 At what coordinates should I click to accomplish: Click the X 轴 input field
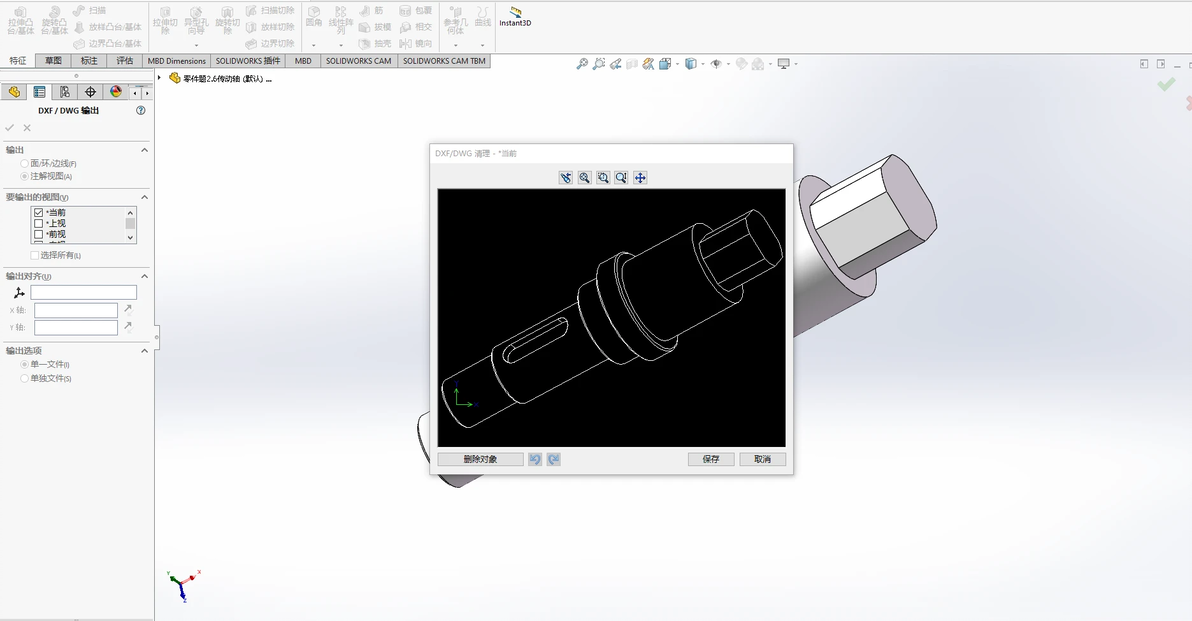[76, 310]
